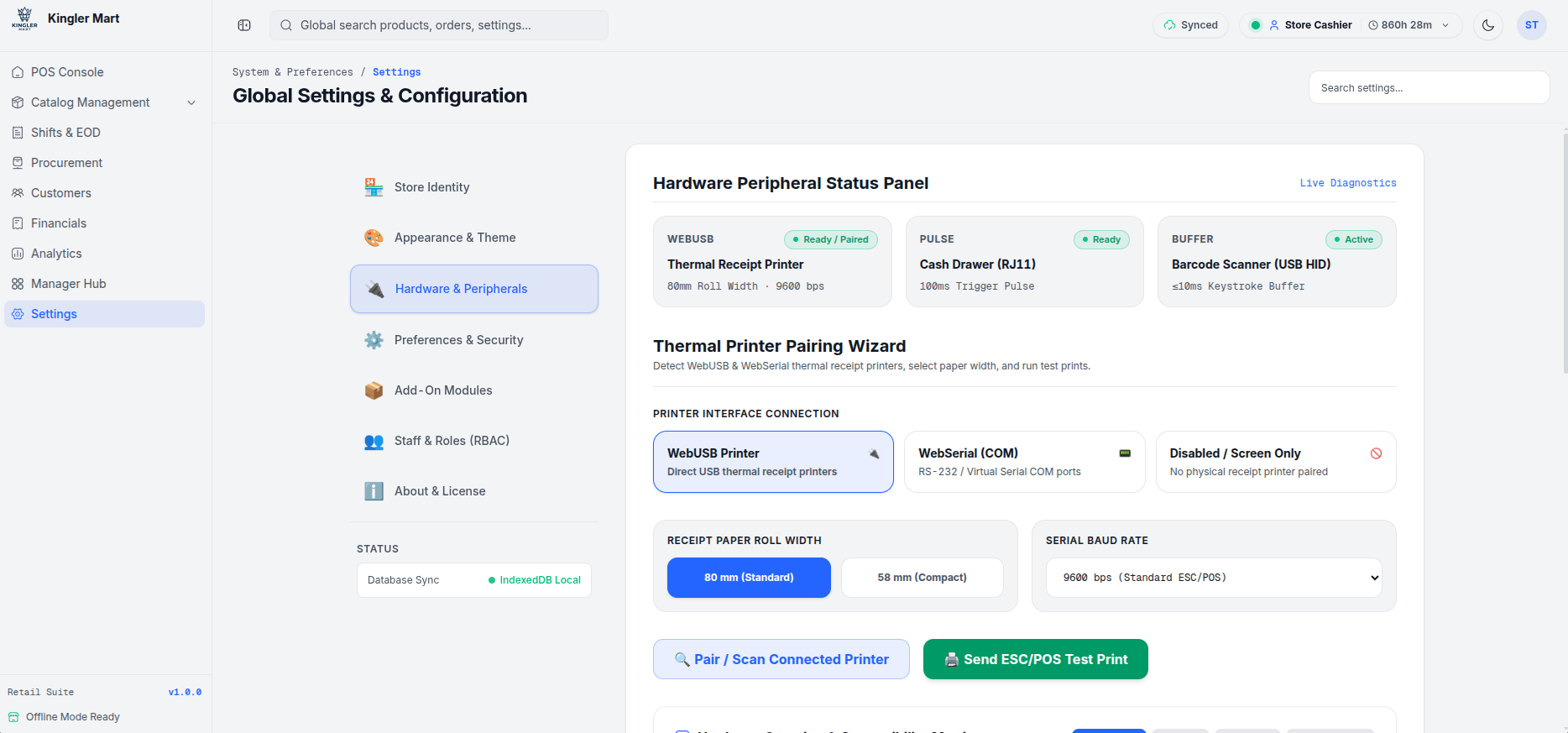Image resolution: width=1568 pixels, height=733 pixels.
Task: Open Staff & Roles (RBAC) tab
Action: (474, 441)
